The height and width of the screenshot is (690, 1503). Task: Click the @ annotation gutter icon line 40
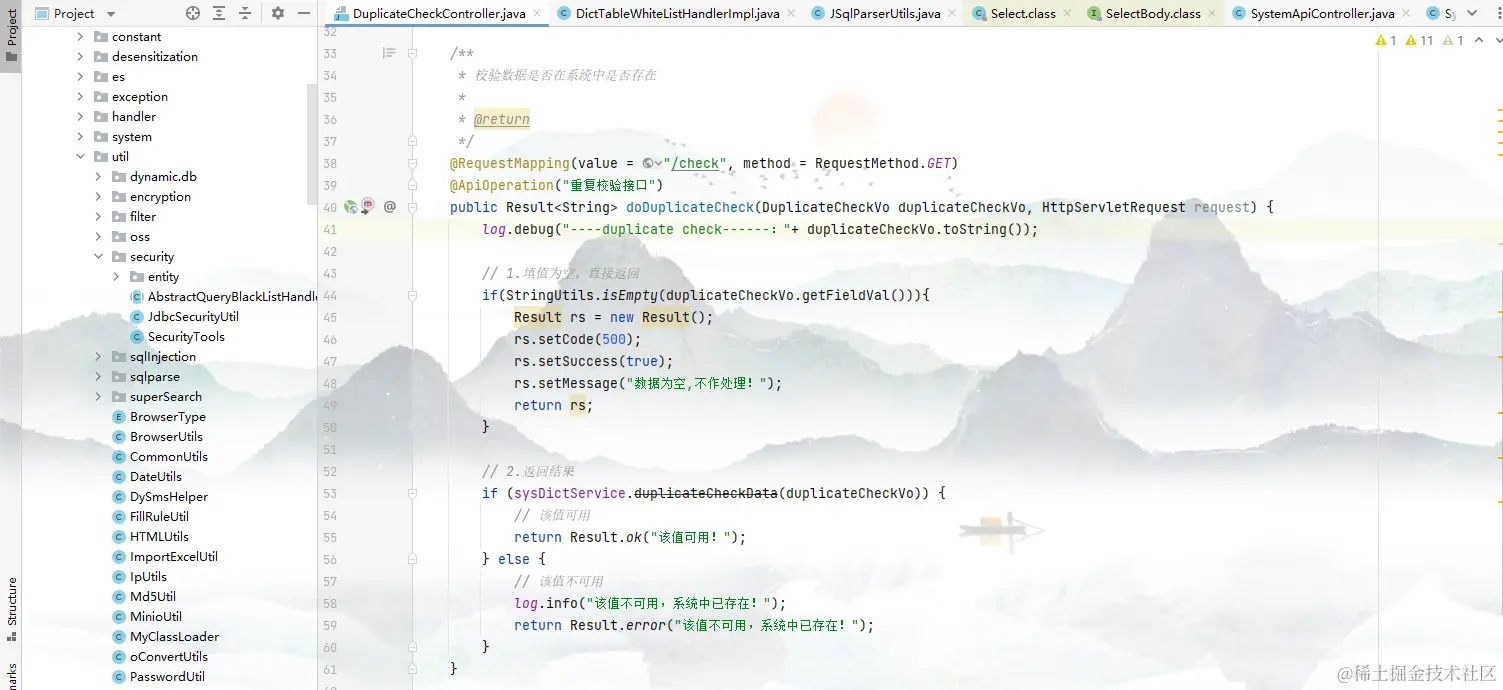pos(390,207)
